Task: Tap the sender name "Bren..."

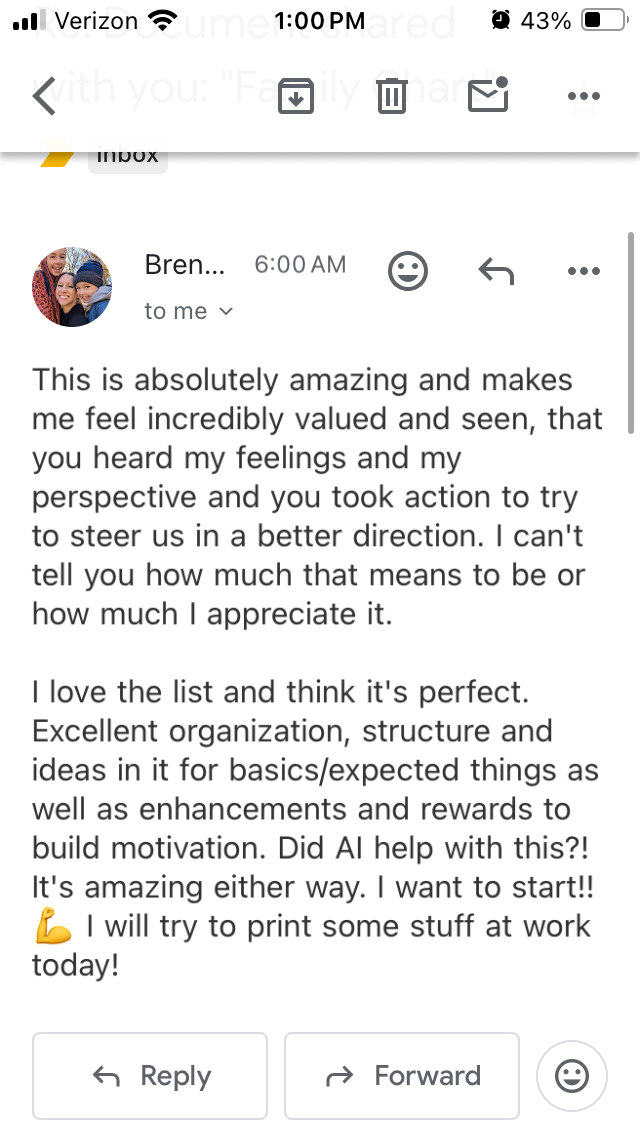Action: pyautogui.click(x=185, y=265)
